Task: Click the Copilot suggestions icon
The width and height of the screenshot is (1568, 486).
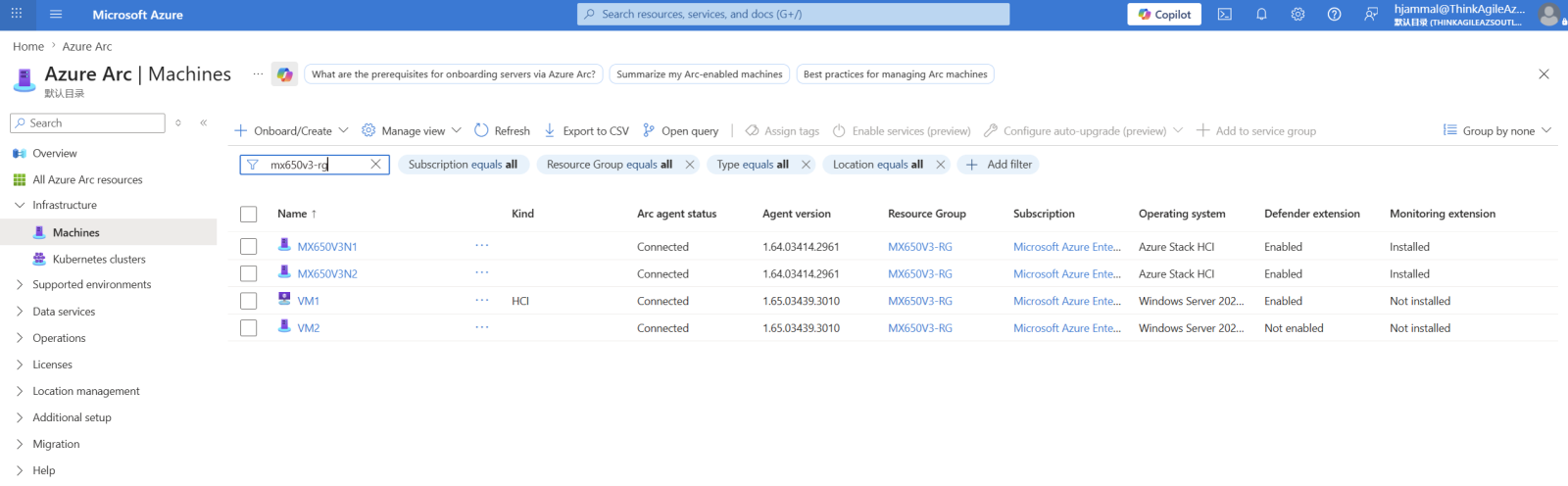Action: (284, 74)
